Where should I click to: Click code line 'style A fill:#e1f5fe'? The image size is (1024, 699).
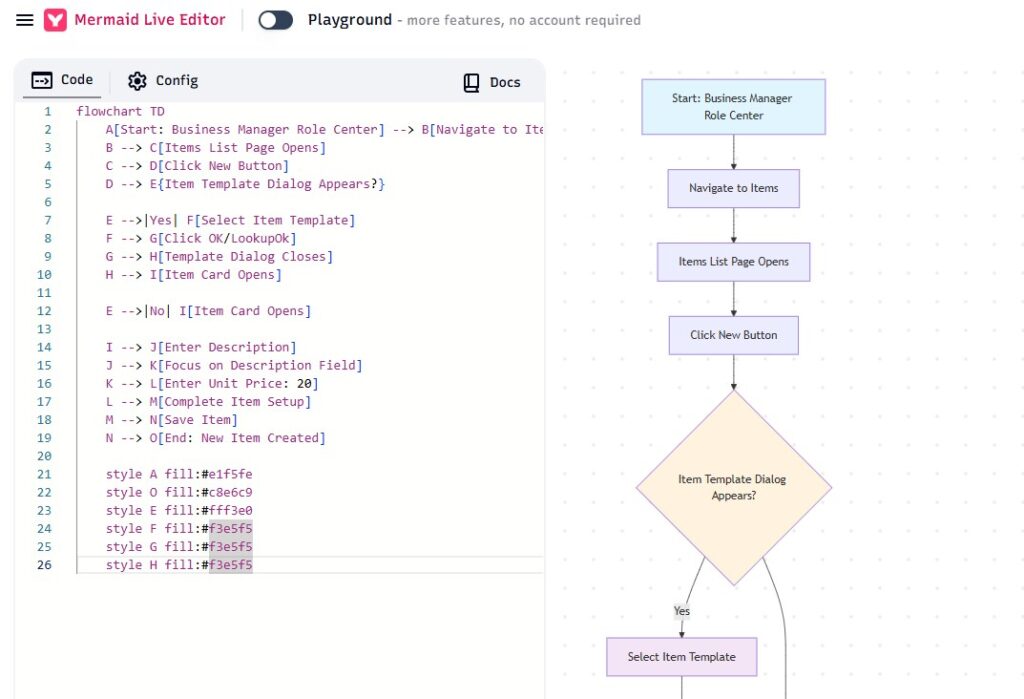tap(179, 474)
